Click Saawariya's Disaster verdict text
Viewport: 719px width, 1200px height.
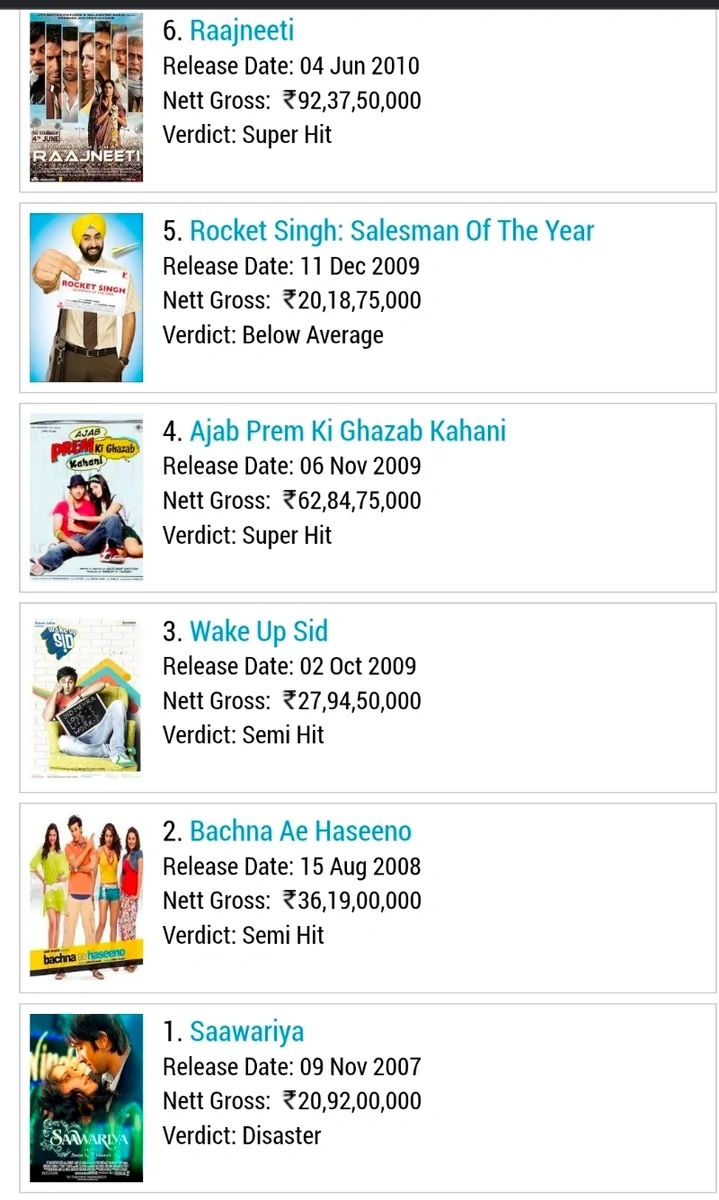(x=282, y=1135)
